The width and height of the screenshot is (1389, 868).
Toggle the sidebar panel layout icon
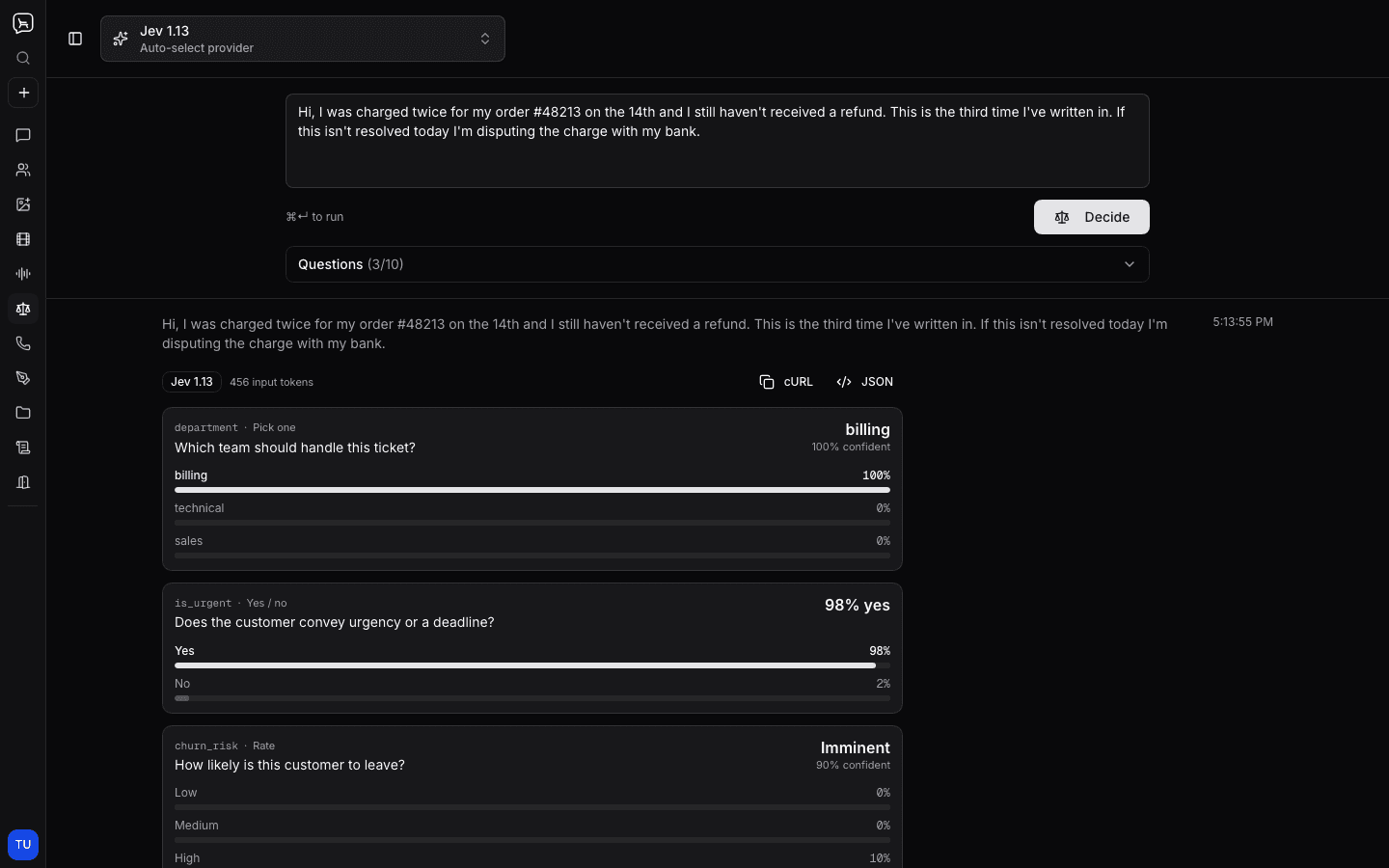pos(75,39)
